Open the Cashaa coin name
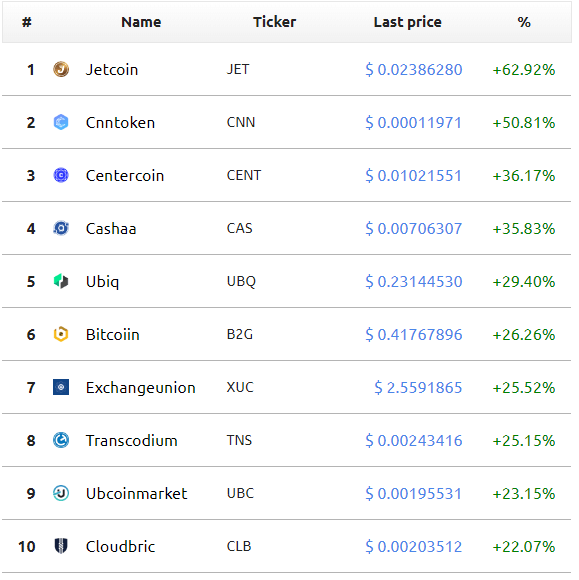The width and height of the screenshot is (579, 580). coord(111,228)
